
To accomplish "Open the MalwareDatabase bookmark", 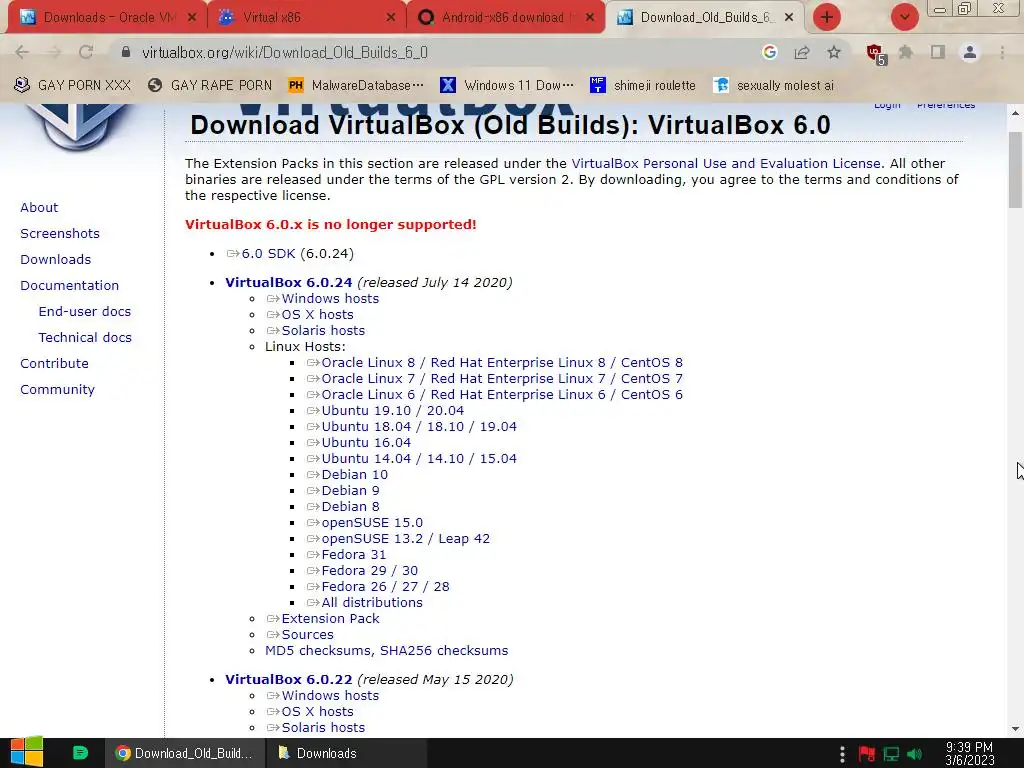I will pos(356,85).
